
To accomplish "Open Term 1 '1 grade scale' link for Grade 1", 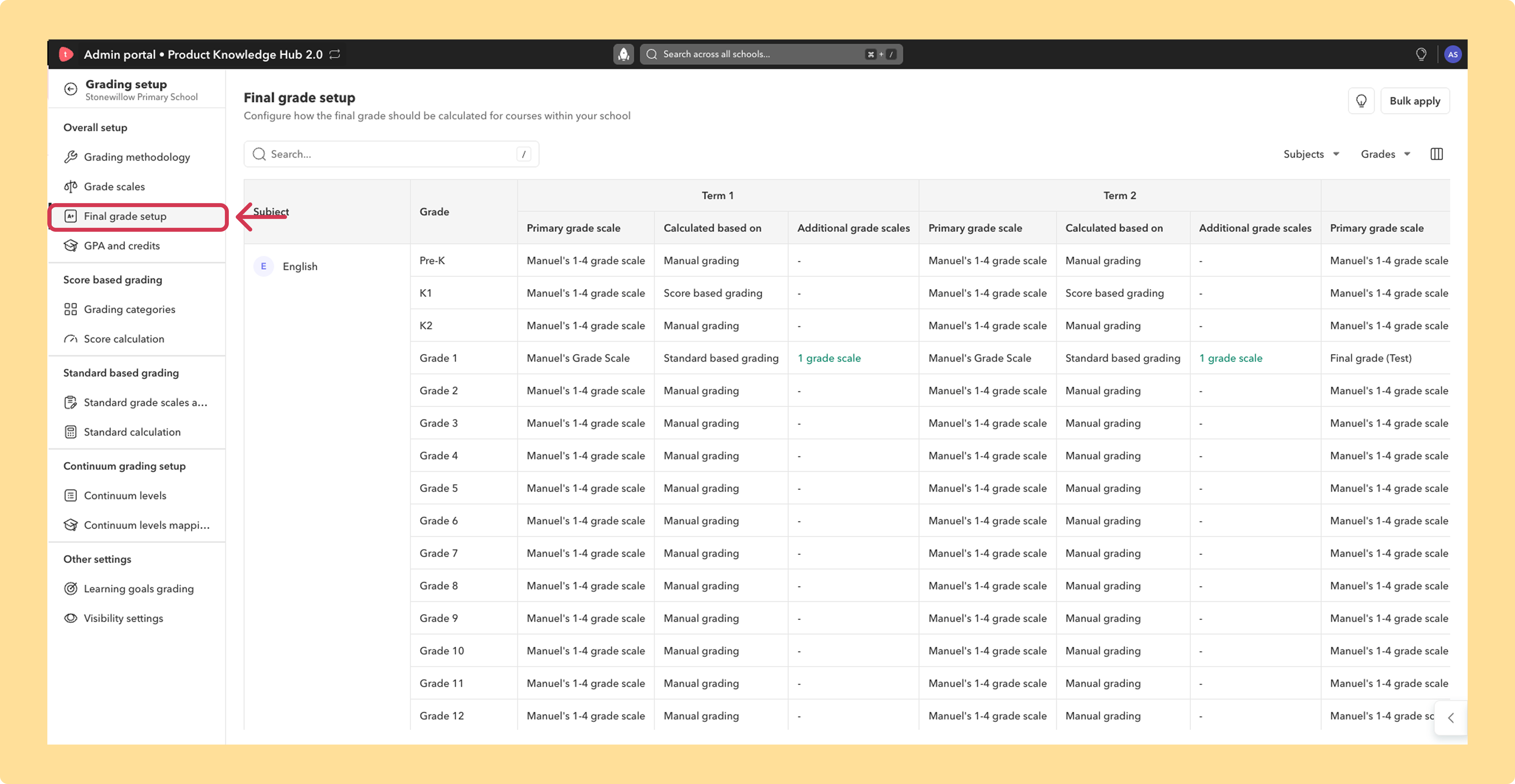I will click(x=829, y=358).
